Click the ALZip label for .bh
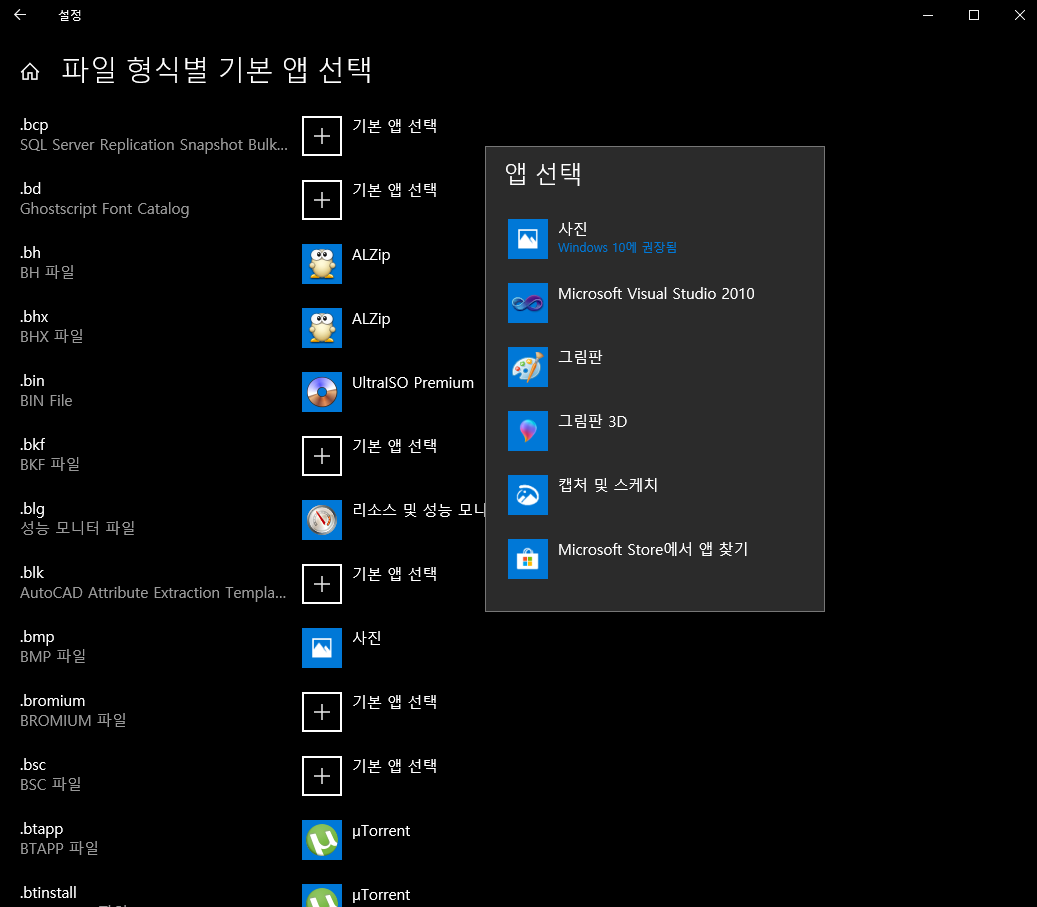 [x=371, y=255]
